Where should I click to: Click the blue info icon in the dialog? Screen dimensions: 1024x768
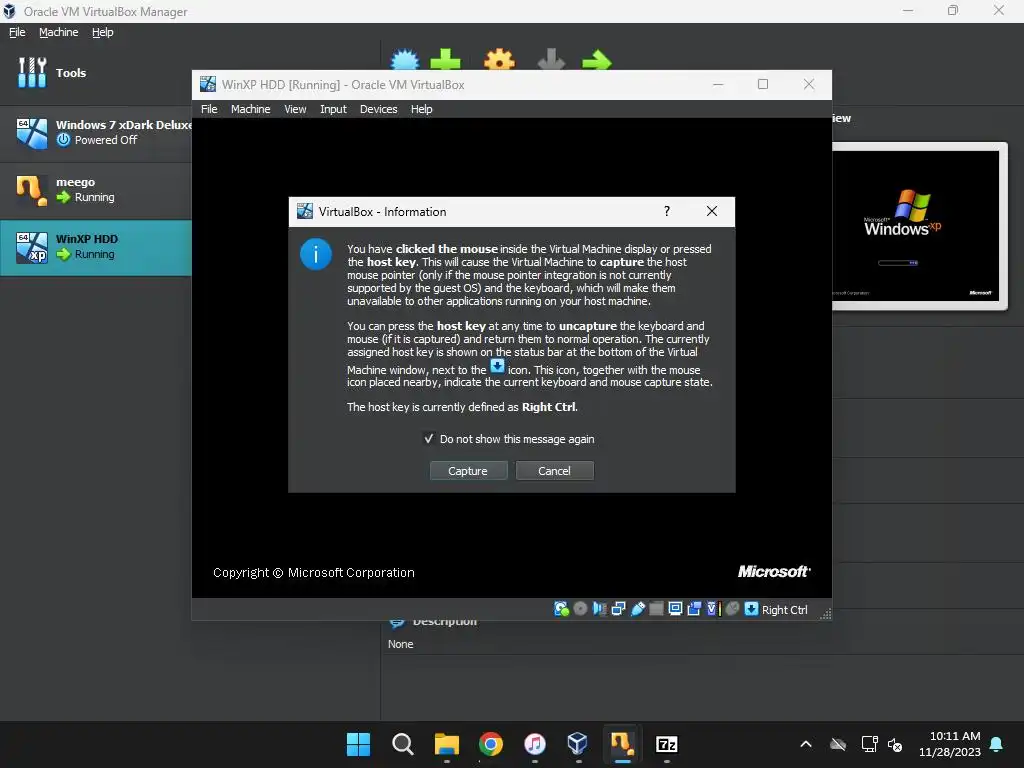point(316,255)
